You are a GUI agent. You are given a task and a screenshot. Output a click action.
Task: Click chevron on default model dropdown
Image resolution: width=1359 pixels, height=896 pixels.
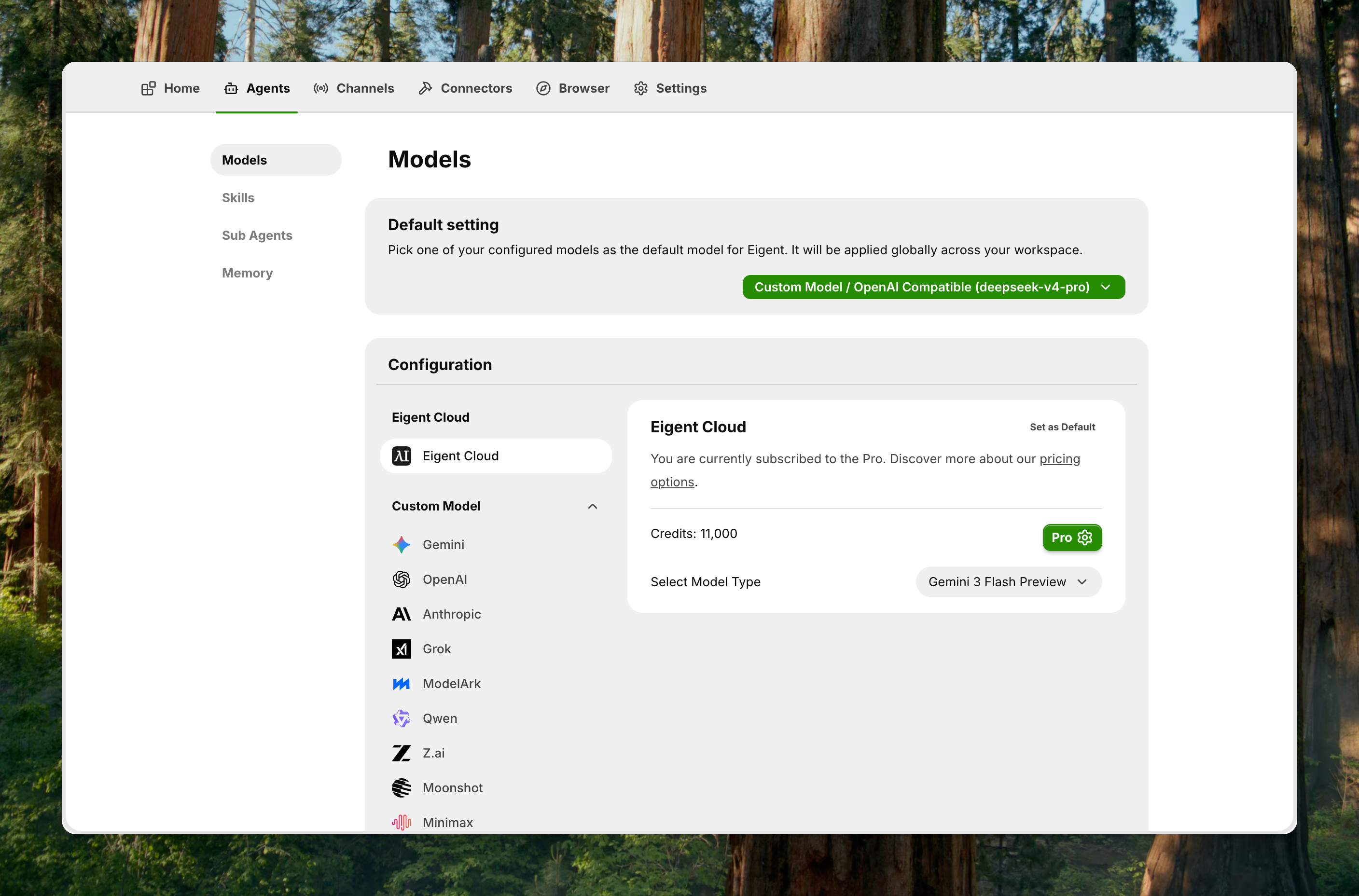click(1106, 288)
